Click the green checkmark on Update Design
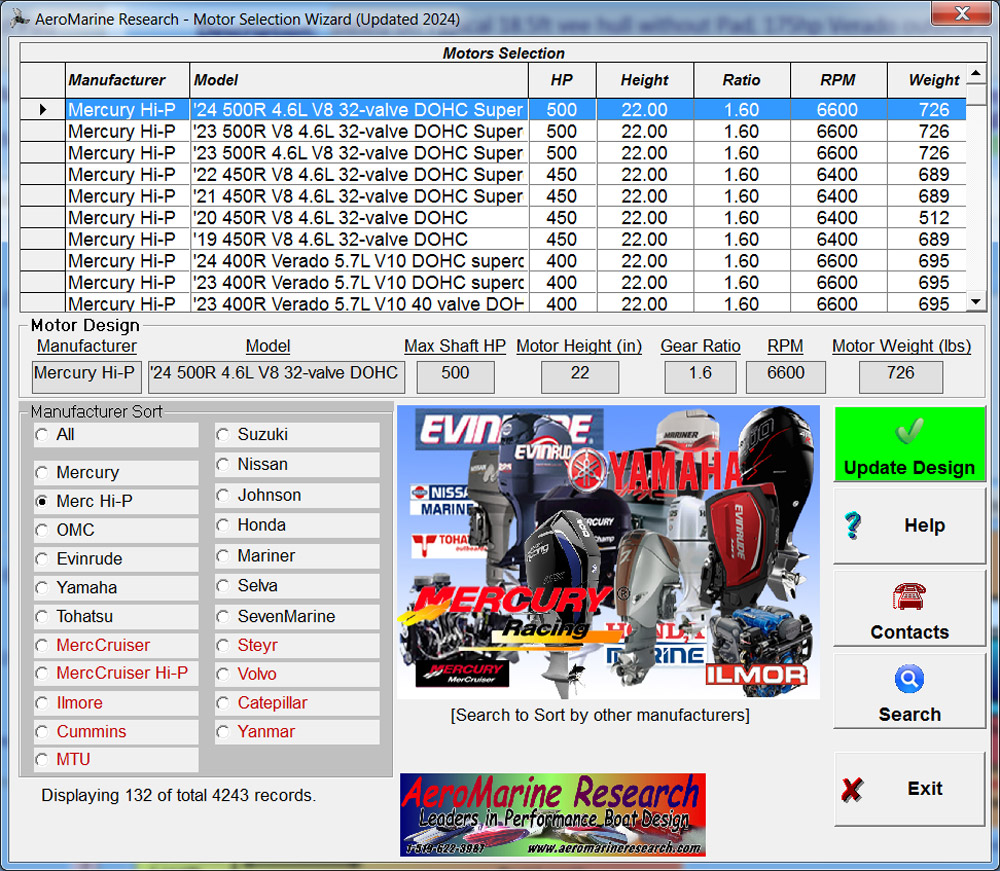Screen dimensions: 1000x871 pyautogui.click(x=909, y=432)
